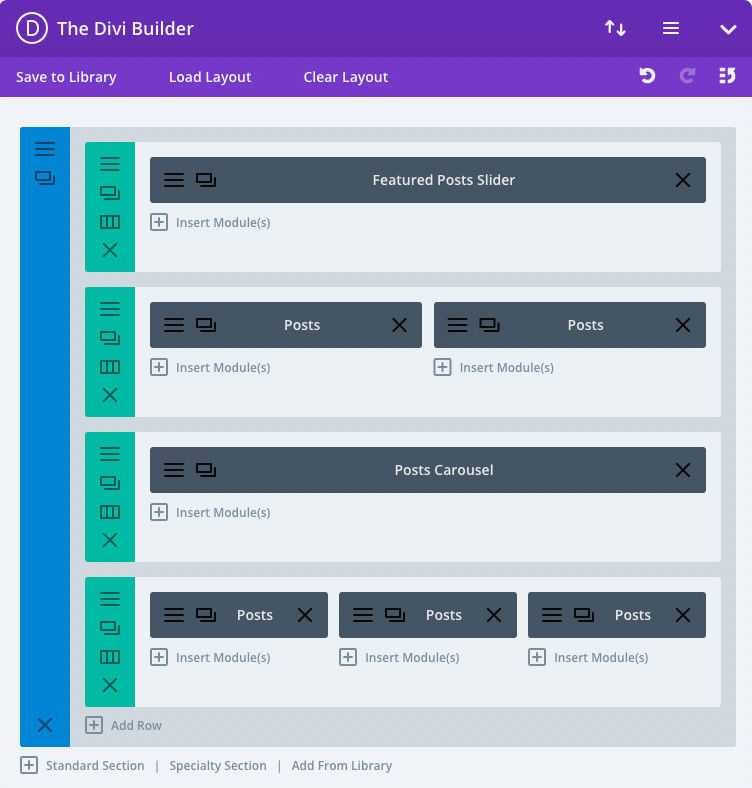This screenshot has width=752, height=788.
Task: Click Add Row
Action: coord(123,725)
